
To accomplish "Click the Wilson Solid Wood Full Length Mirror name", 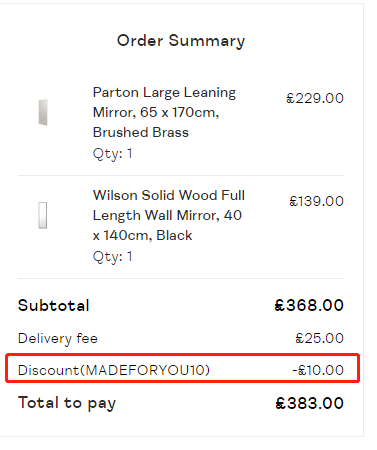I will coord(169,215).
